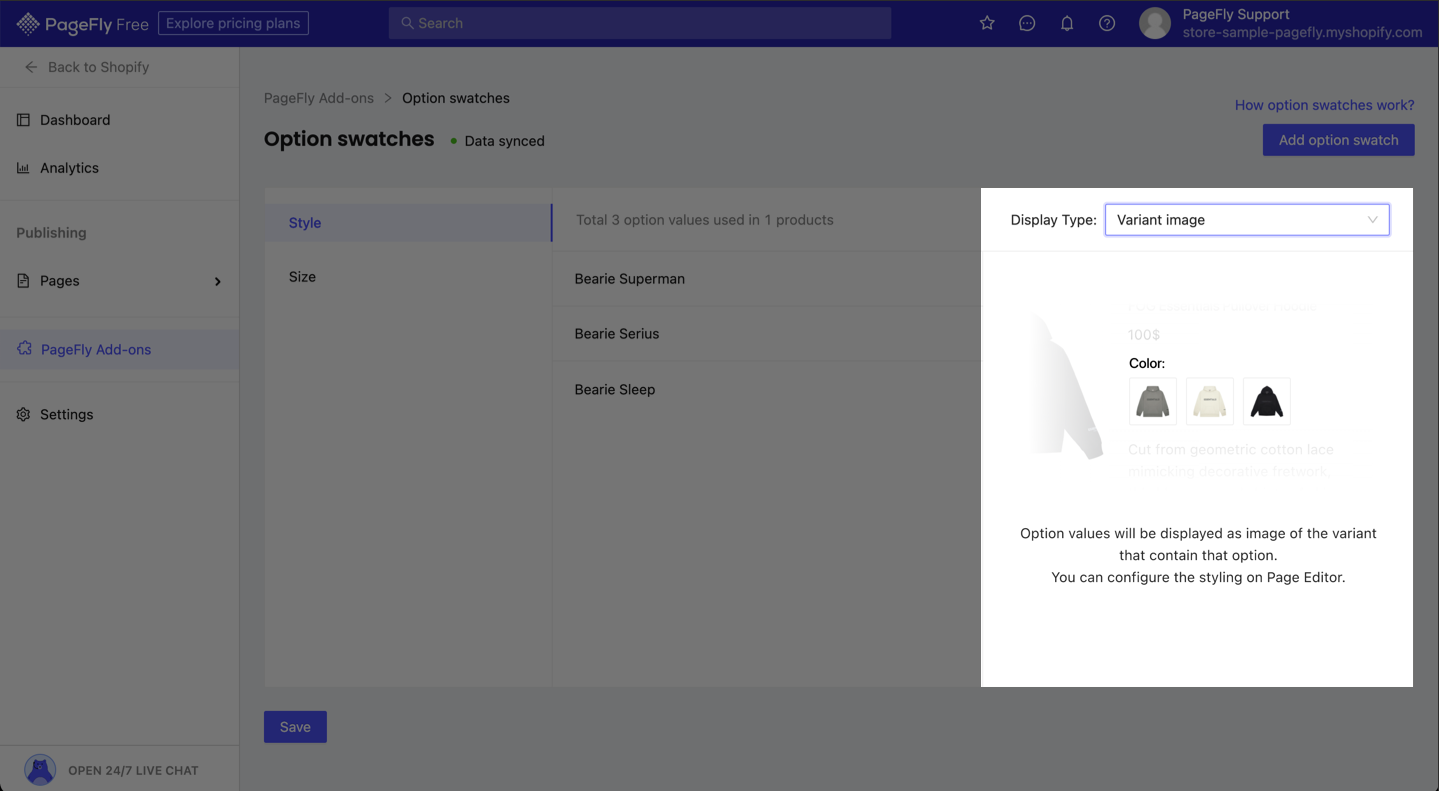Click Total 3 option values summary text
The image size is (1439, 791).
tap(704, 220)
